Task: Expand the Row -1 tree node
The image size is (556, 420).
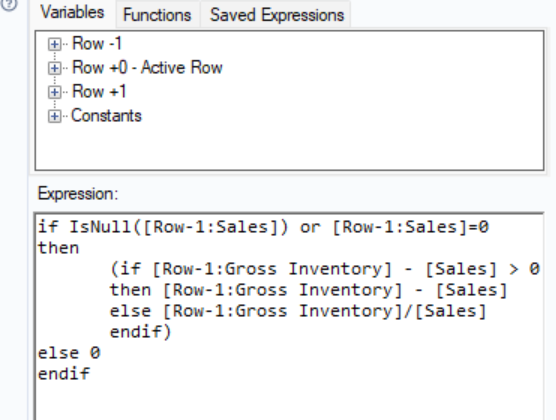Action: tap(54, 44)
